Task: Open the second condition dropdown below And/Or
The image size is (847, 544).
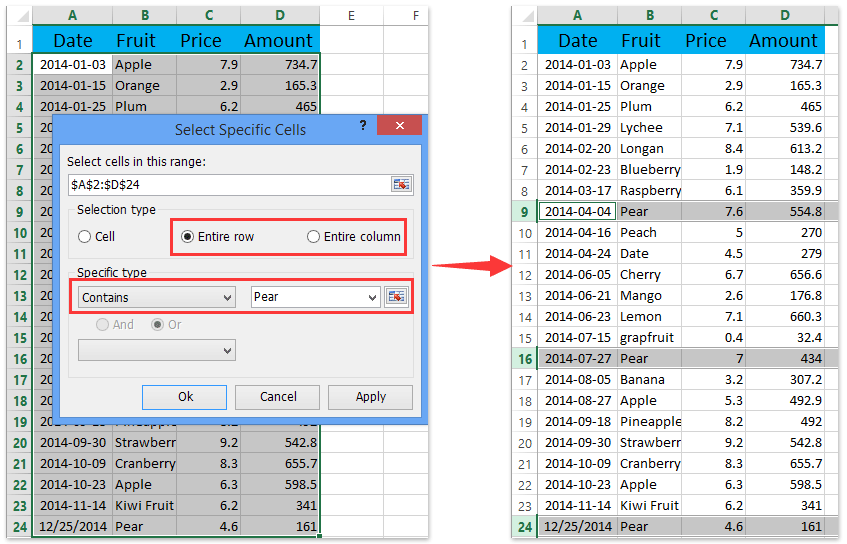Action: 156,350
